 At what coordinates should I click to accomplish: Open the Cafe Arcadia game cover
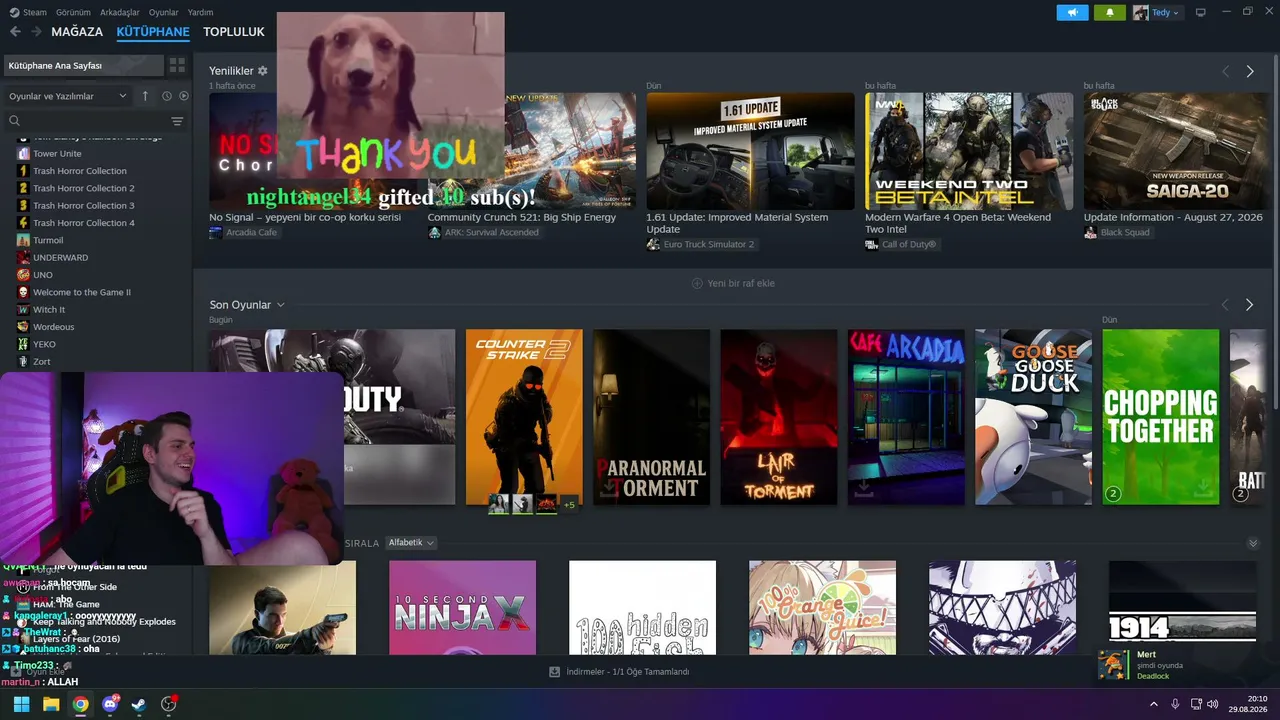[906, 417]
